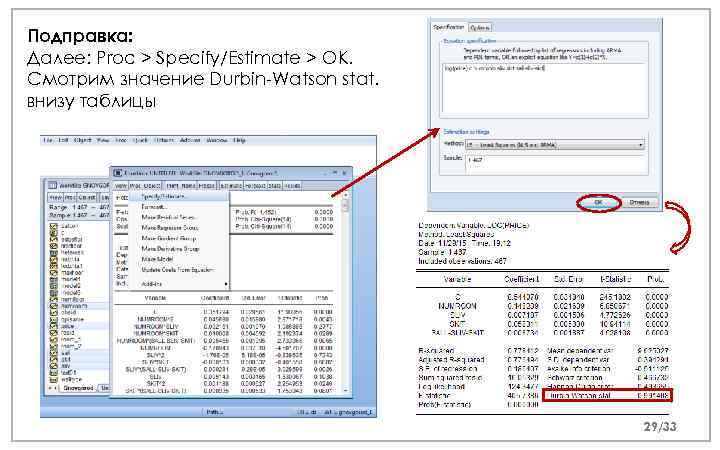Click the 'WF = snowboard_1' status bar entry

[348, 412]
